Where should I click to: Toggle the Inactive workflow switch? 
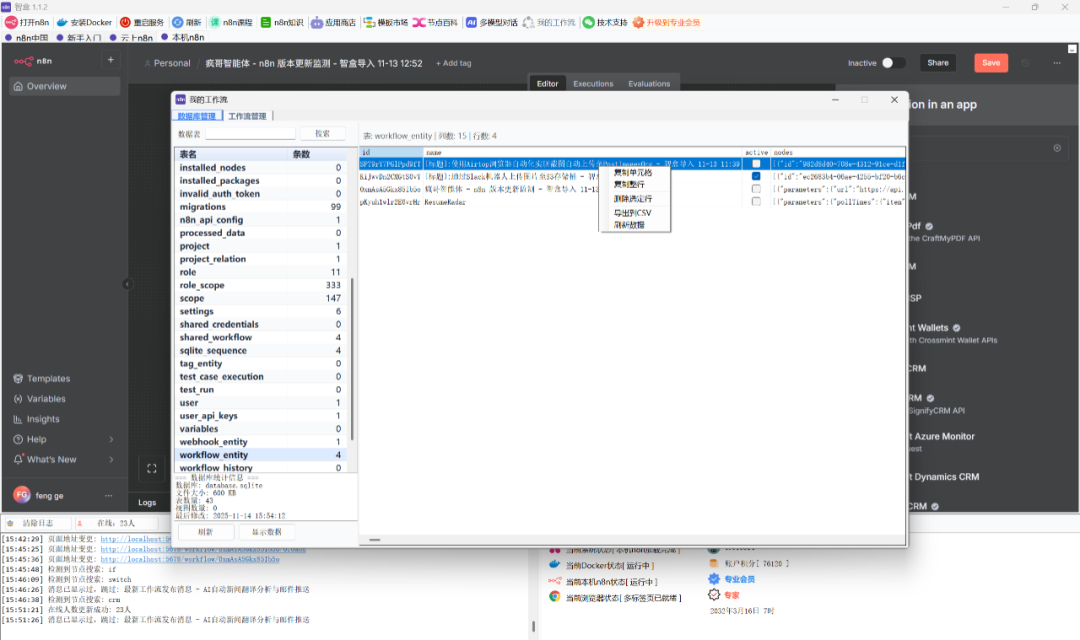tap(893, 63)
